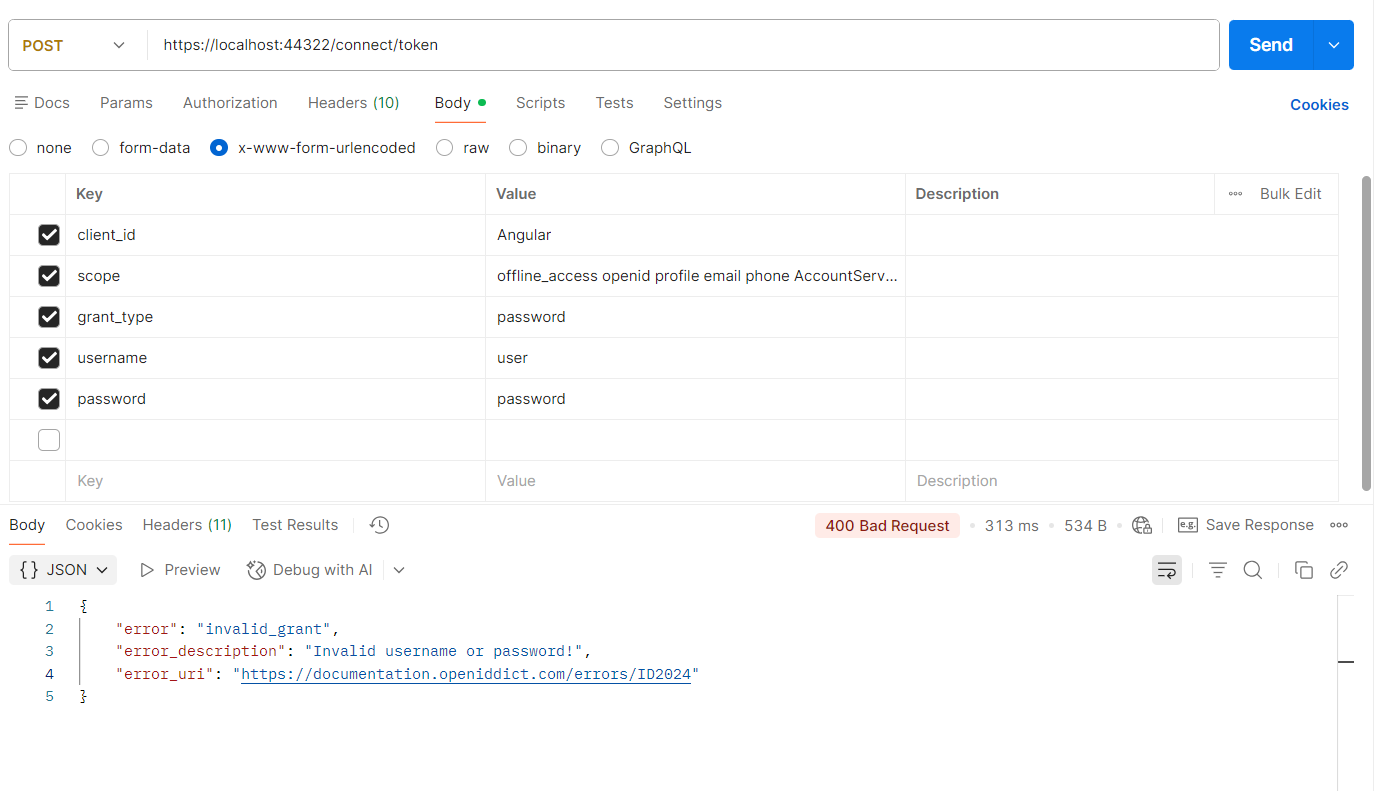Open the JSON format dropdown
The height and width of the screenshot is (791, 1380).
coord(64,570)
